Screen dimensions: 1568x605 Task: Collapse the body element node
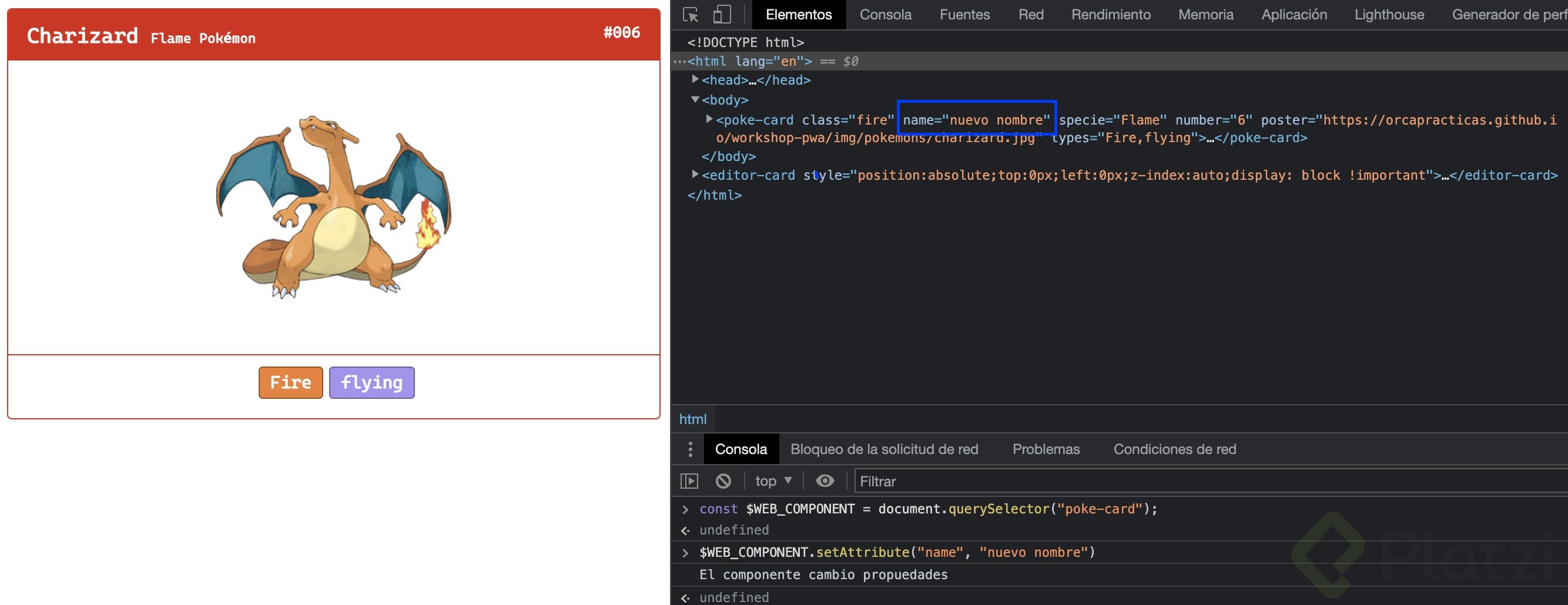coord(695,99)
